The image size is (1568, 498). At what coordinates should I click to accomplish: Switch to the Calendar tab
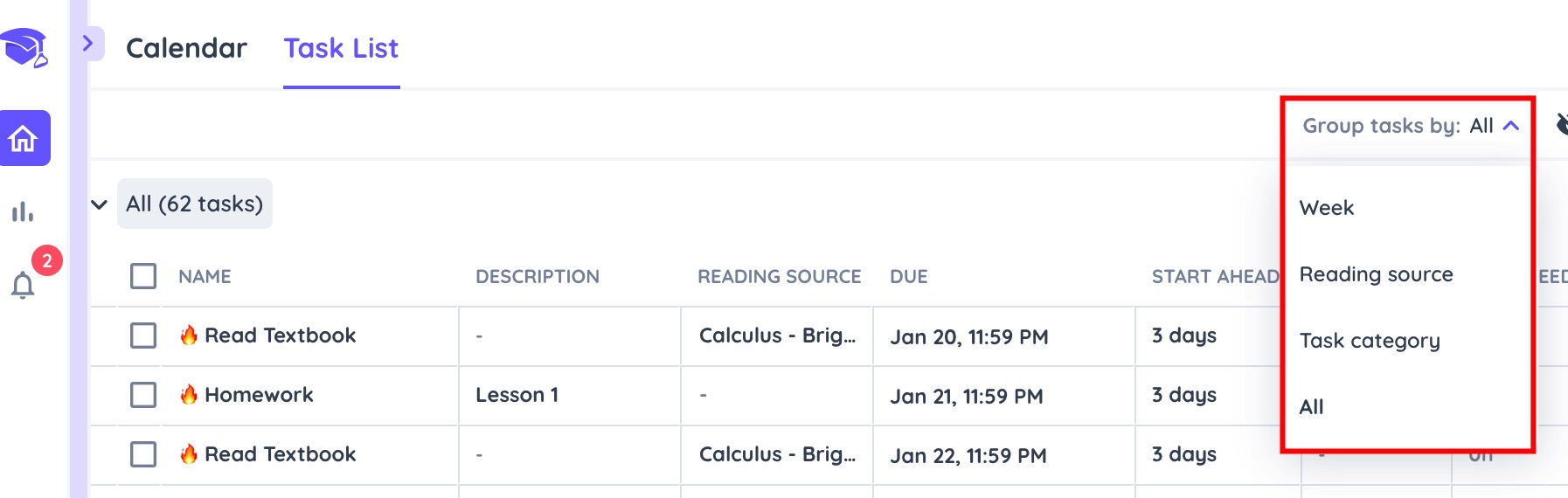(186, 48)
